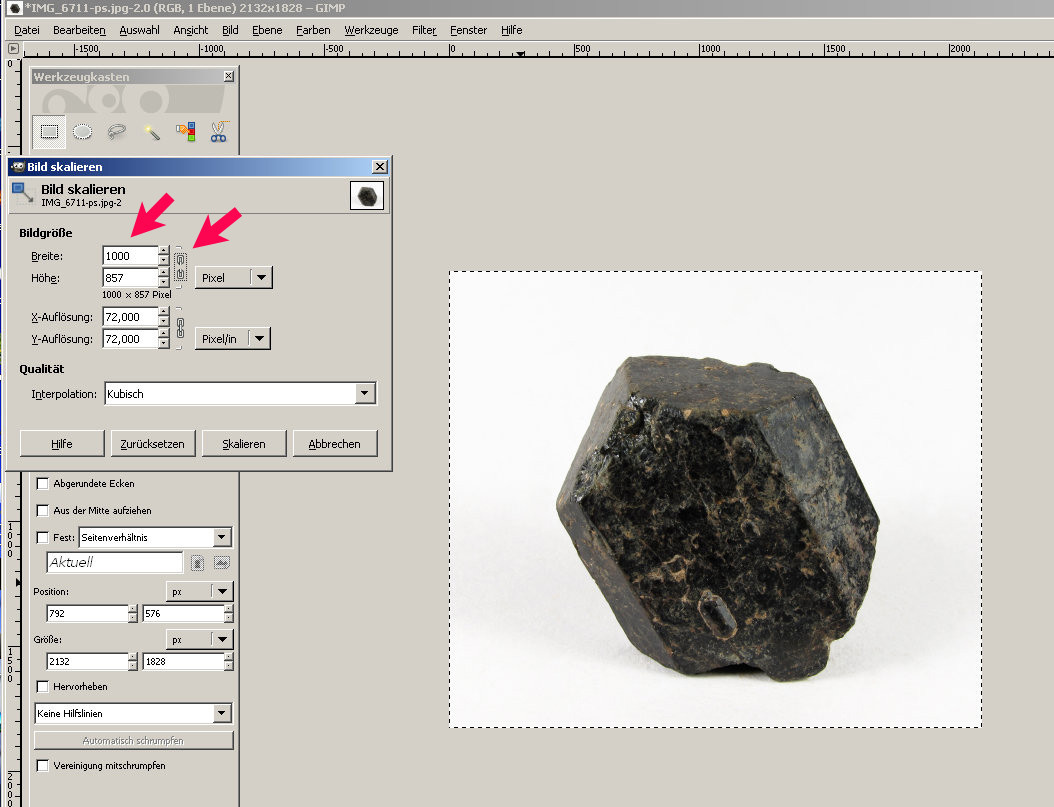The image size is (1054, 807).
Task: Select the Rectangle Select tool
Action: pos(49,131)
